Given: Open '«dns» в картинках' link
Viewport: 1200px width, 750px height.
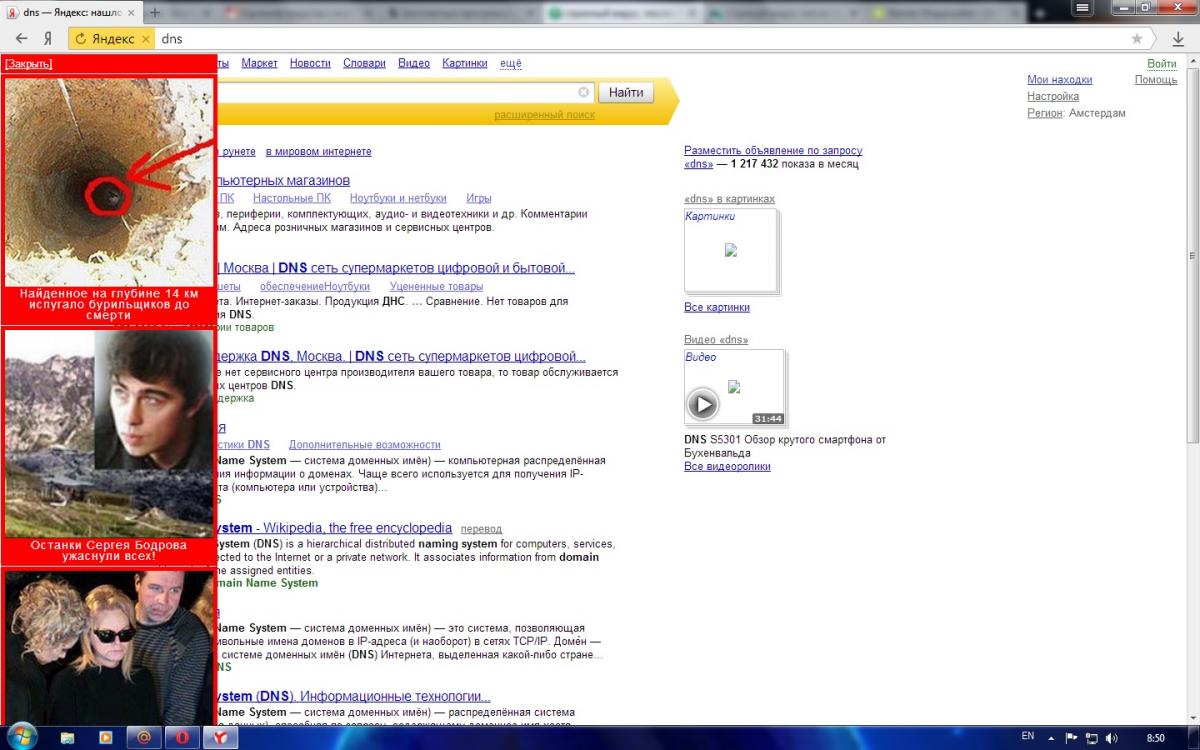Looking at the screenshot, I should tap(730, 199).
